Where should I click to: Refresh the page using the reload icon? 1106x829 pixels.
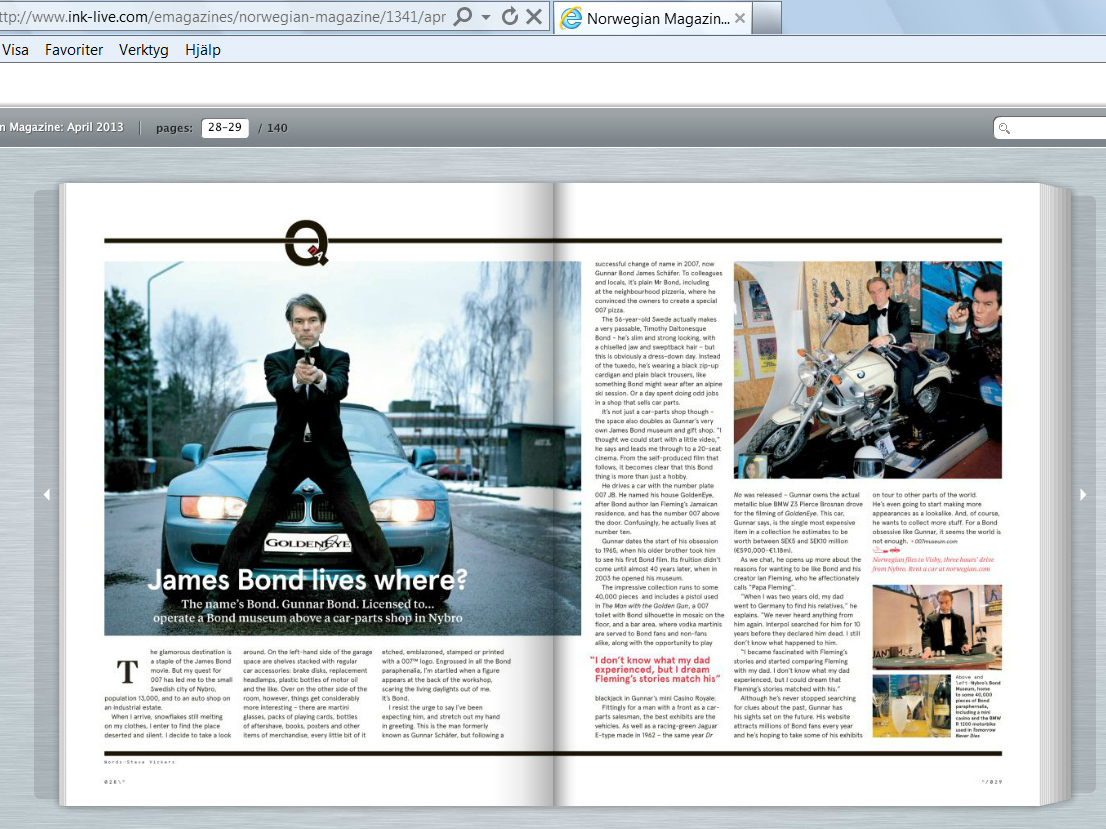point(510,18)
